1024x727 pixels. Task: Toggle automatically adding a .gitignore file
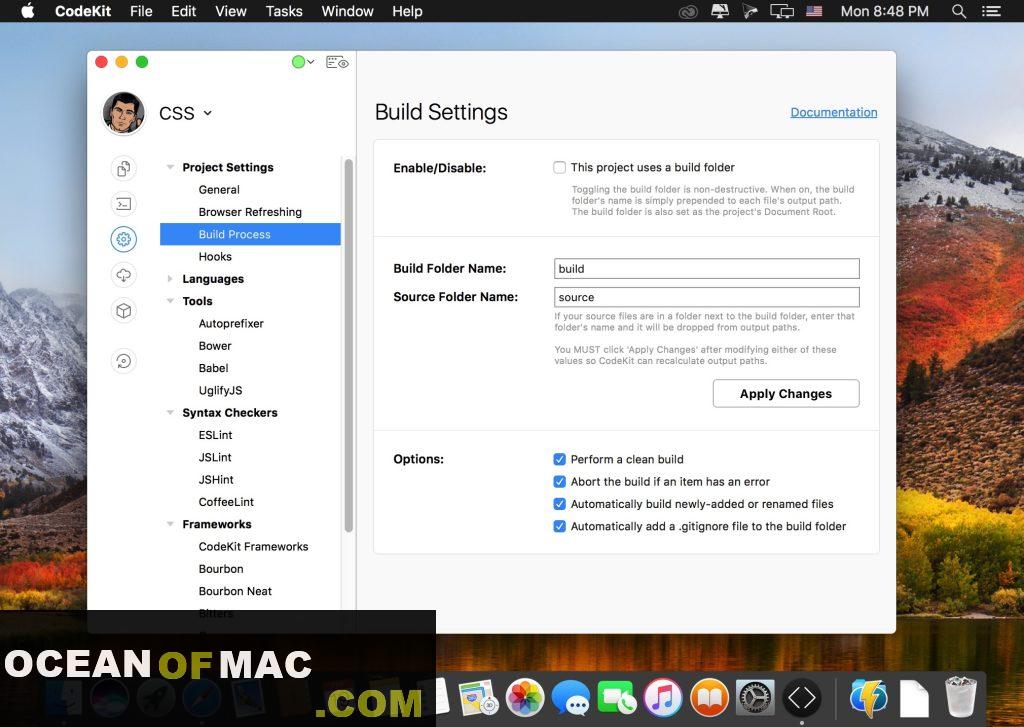pos(560,526)
